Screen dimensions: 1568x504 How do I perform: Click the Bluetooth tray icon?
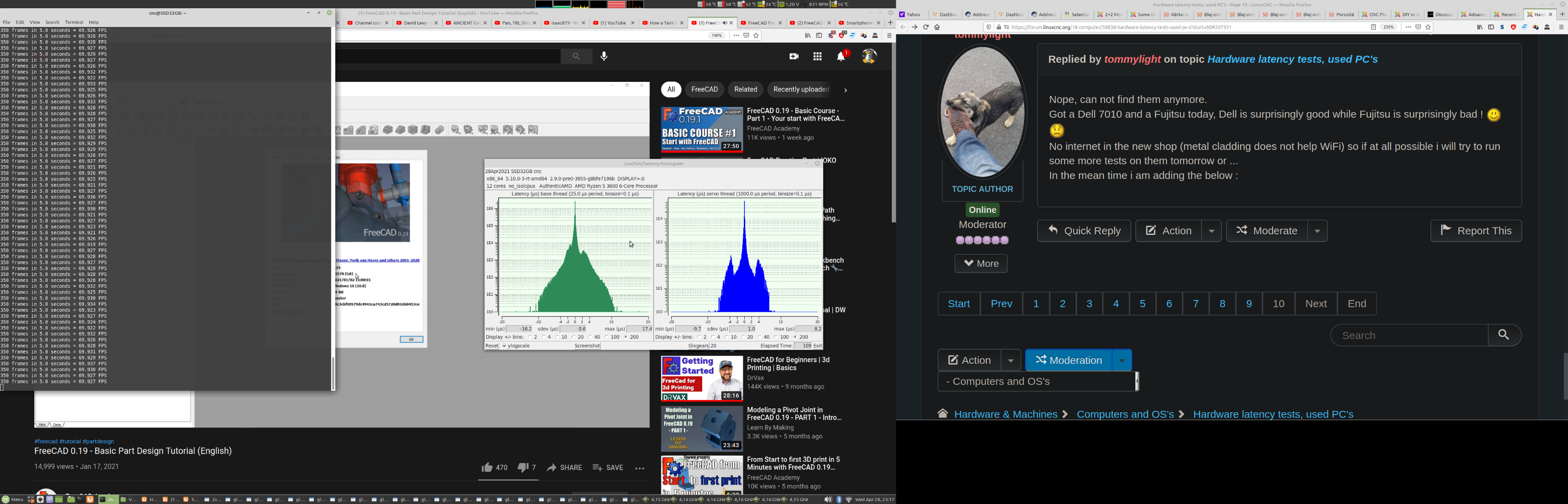839,500
